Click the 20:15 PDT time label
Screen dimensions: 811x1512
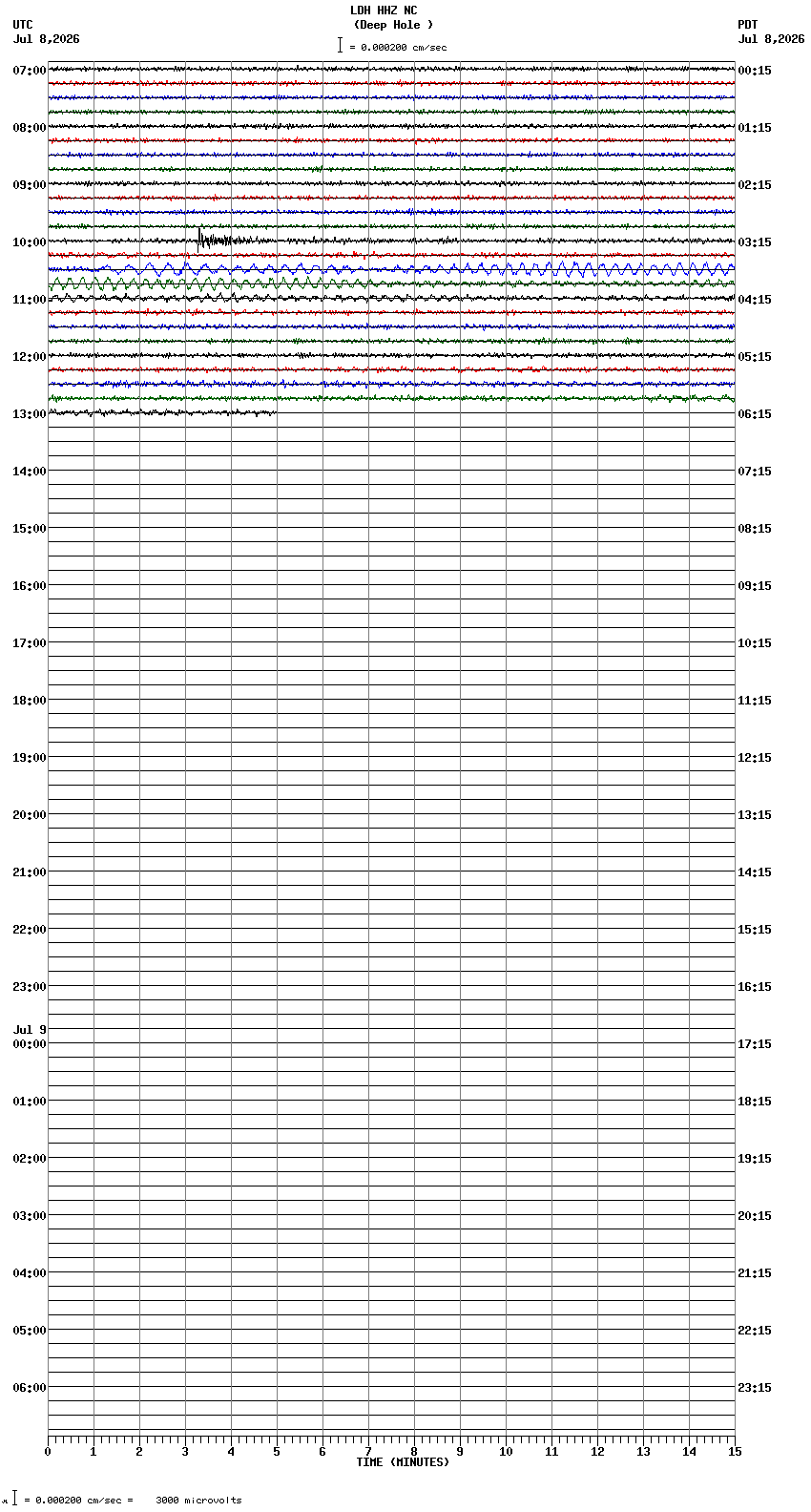755,1216
